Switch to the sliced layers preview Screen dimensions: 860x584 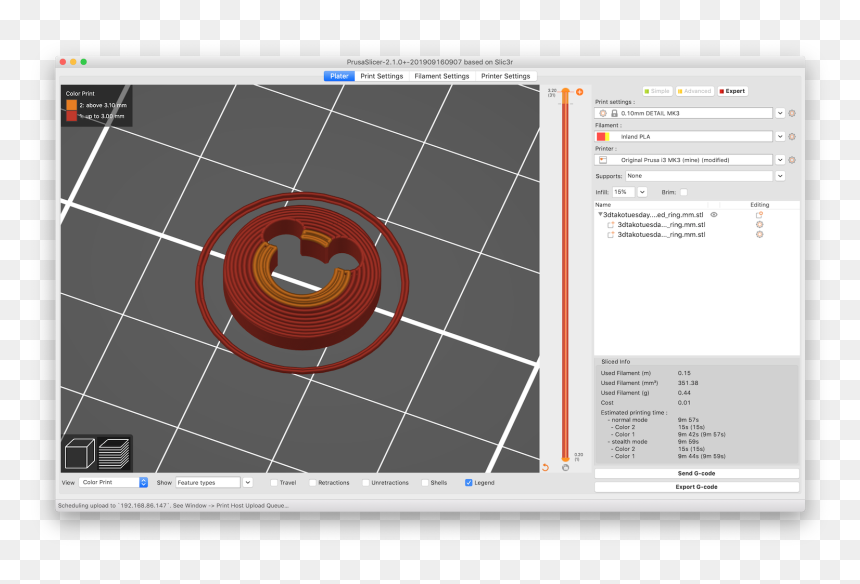point(114,453)
